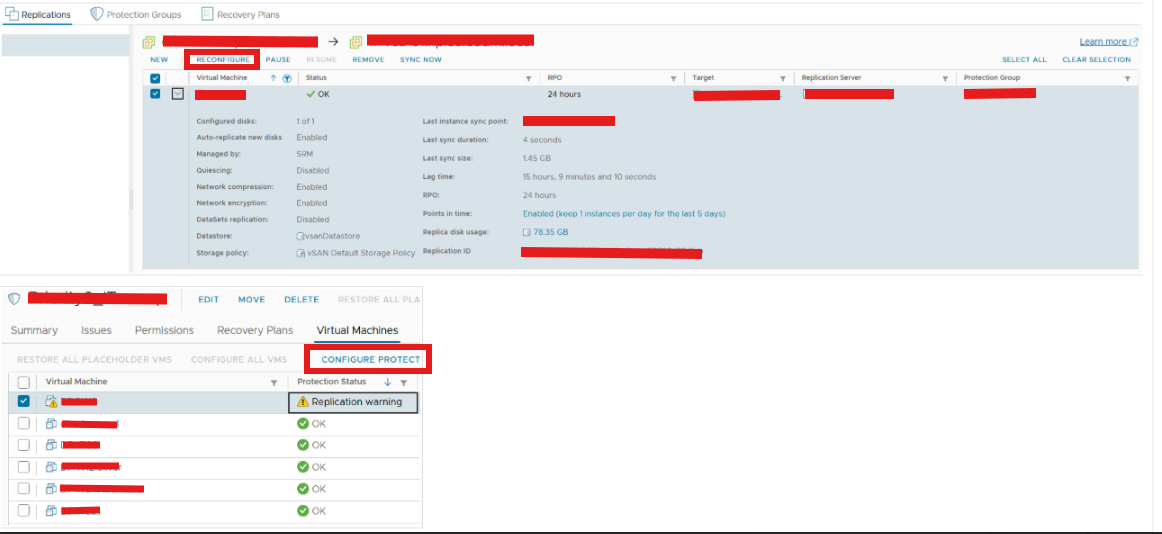
Task: Open the Replication Server column filter
Action: [x=944, y=78]
